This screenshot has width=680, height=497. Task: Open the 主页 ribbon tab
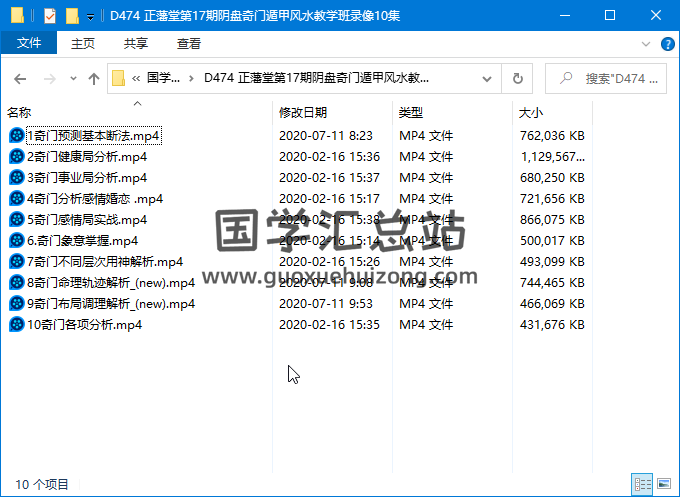(83, 43)
